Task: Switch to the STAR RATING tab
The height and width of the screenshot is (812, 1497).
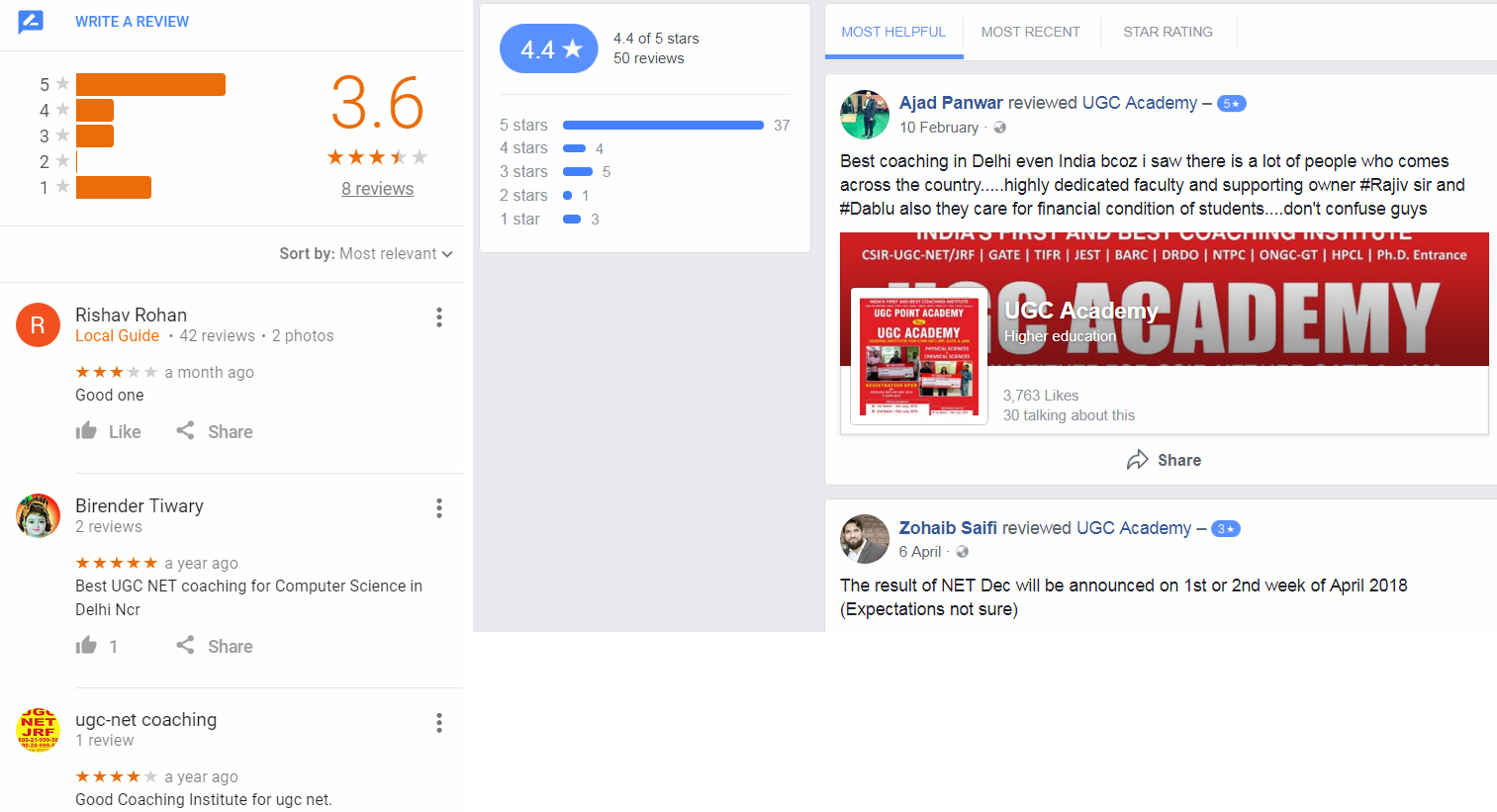Action: [x=1168, y=32]
